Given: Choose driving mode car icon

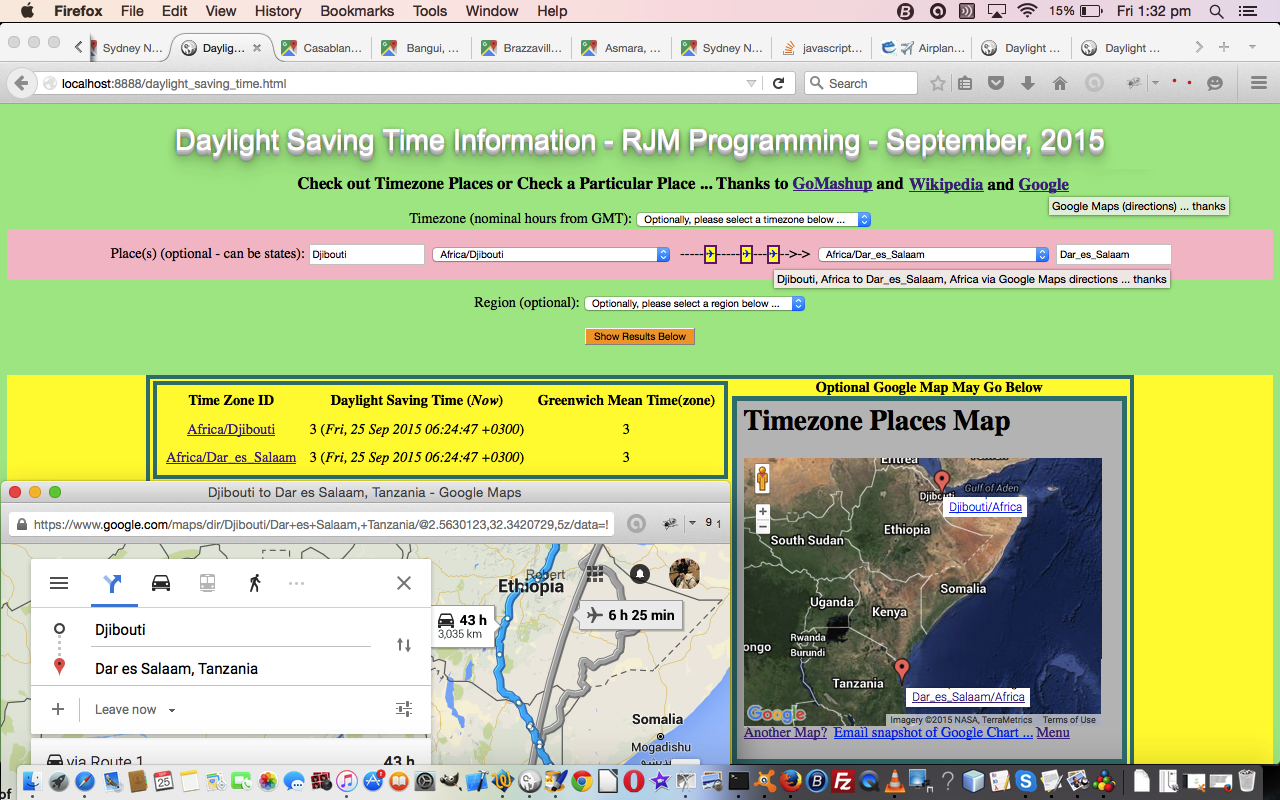Looking at the screenshot, I should [161, 583].
